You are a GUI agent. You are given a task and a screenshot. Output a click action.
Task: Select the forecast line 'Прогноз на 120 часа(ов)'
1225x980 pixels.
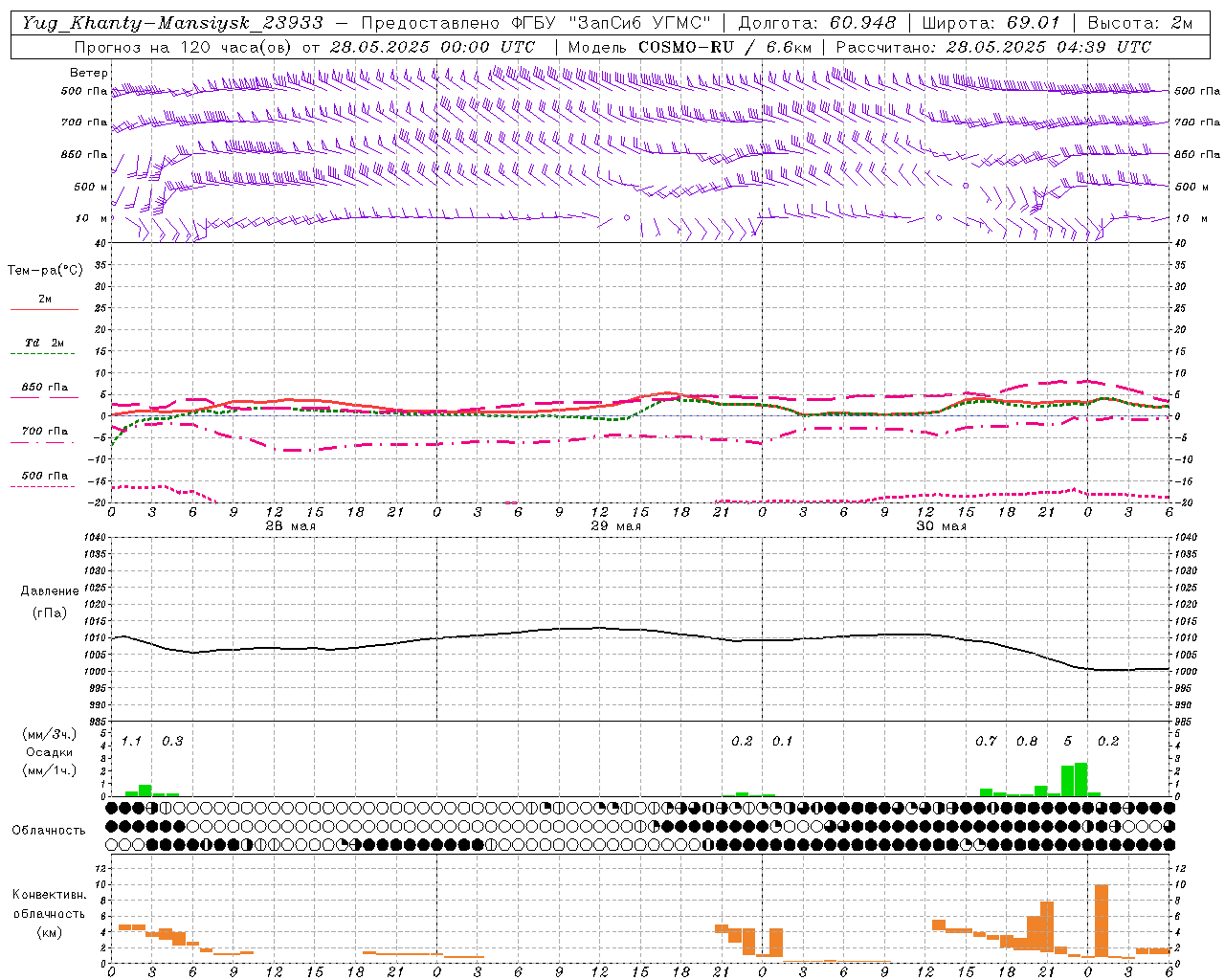[185, 47]
